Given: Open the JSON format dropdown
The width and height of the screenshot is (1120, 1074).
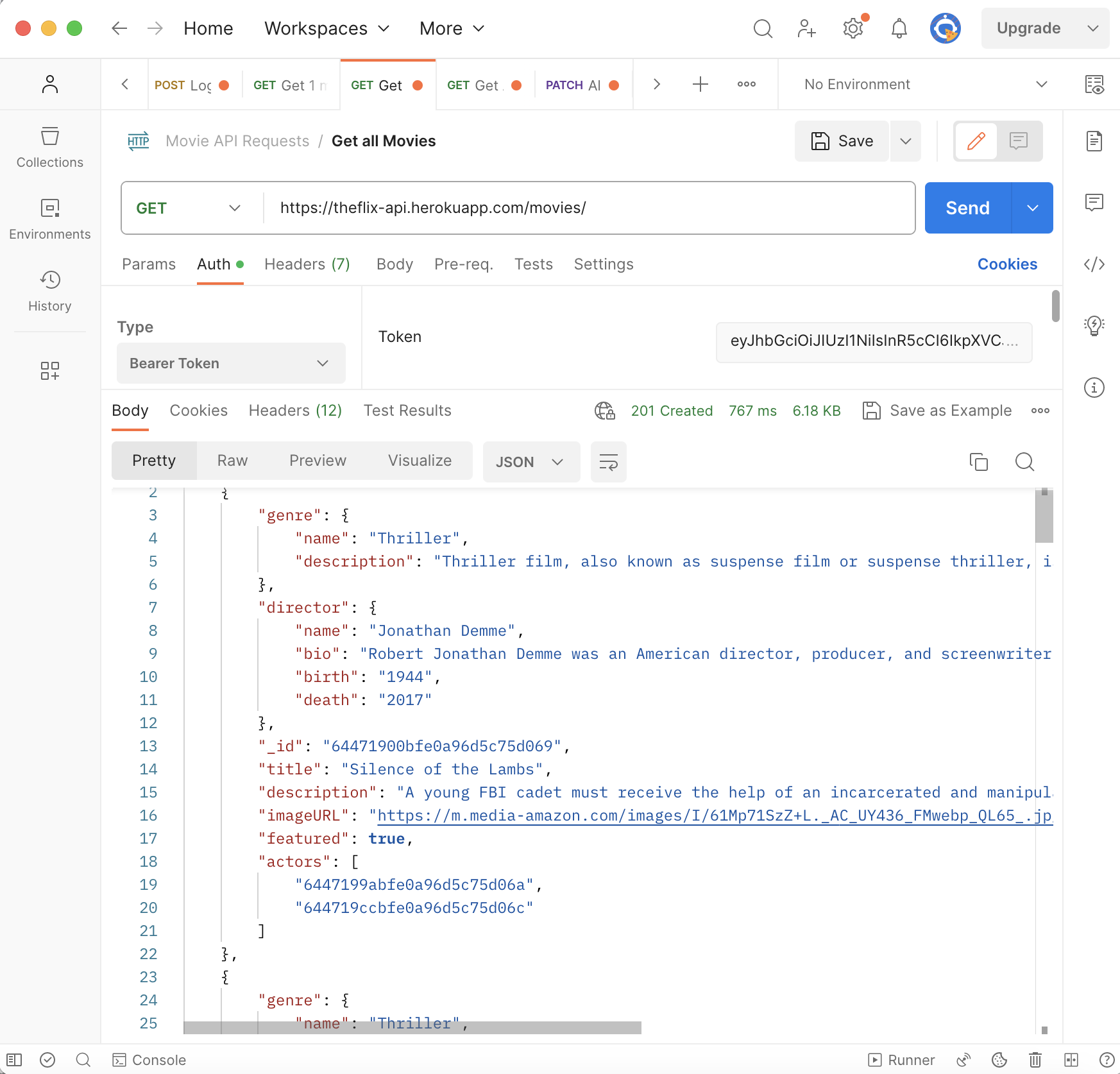Looking at the screenshot, I should pyautogui.click(x=530, y=462).
